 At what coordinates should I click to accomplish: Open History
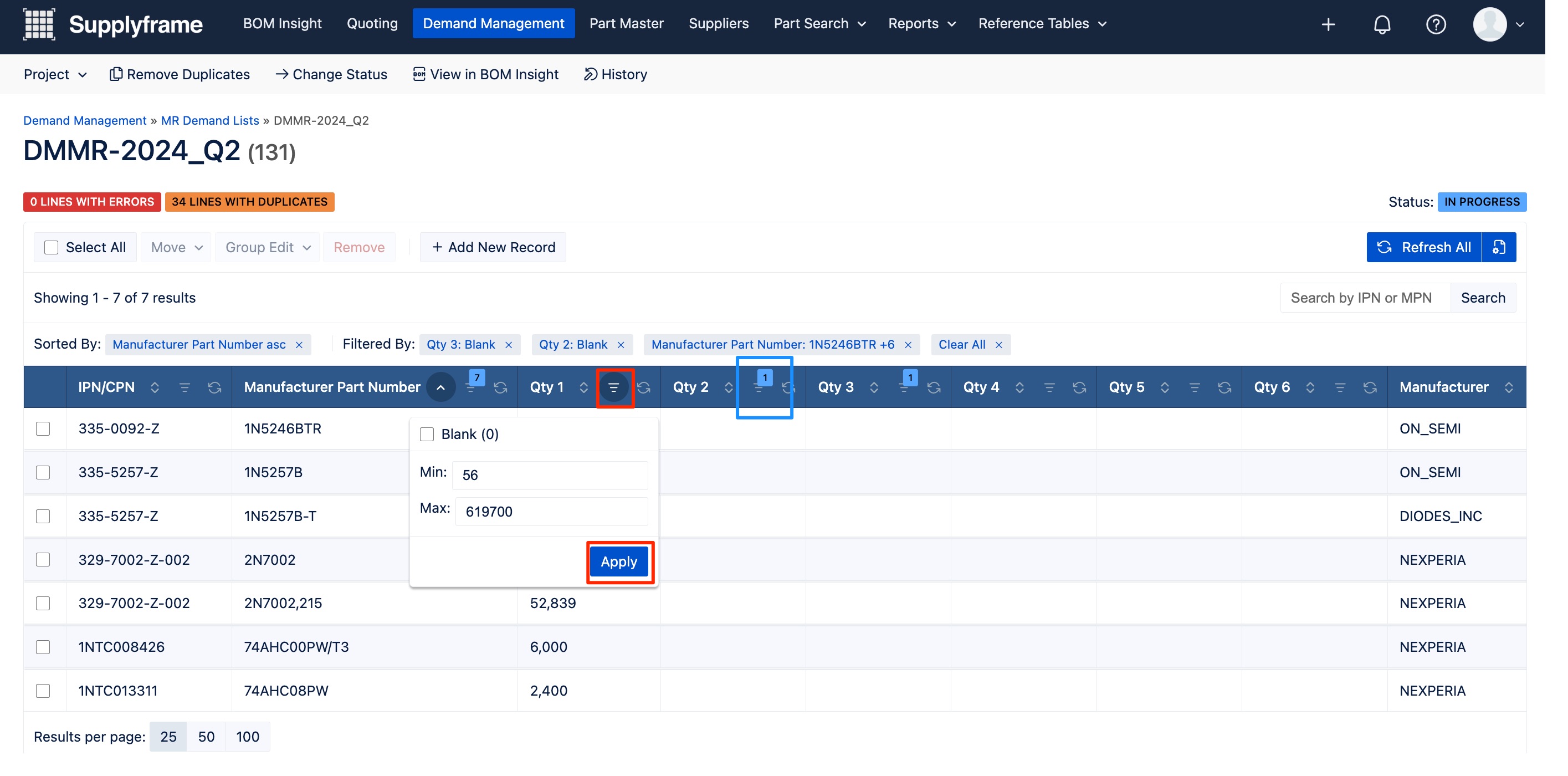coord(616,74)
